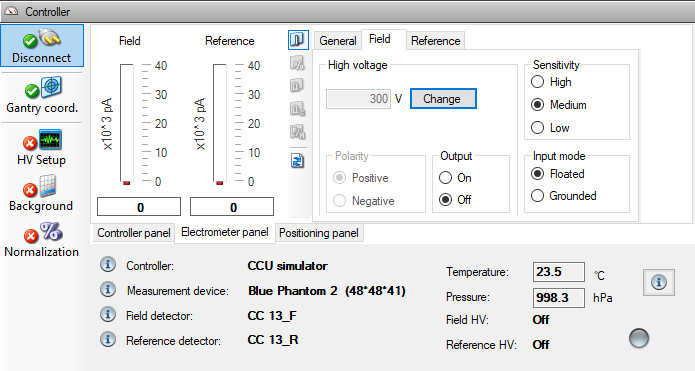695x371 pixels.
Task: Click info icon beside Reference detector
Action: coord(108,339)
